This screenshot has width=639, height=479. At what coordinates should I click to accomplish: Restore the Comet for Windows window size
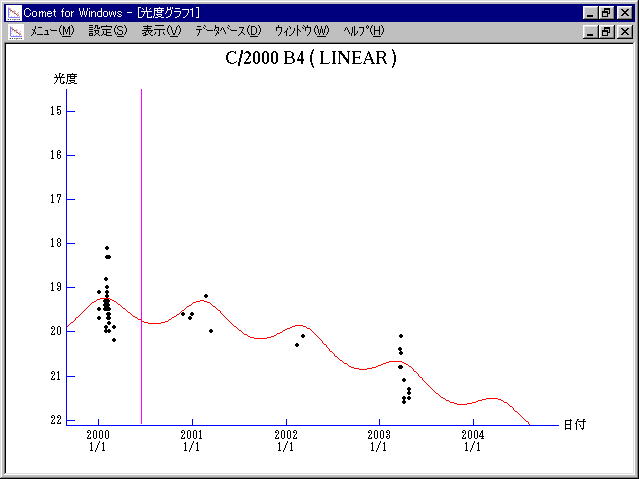coord(606,13)
